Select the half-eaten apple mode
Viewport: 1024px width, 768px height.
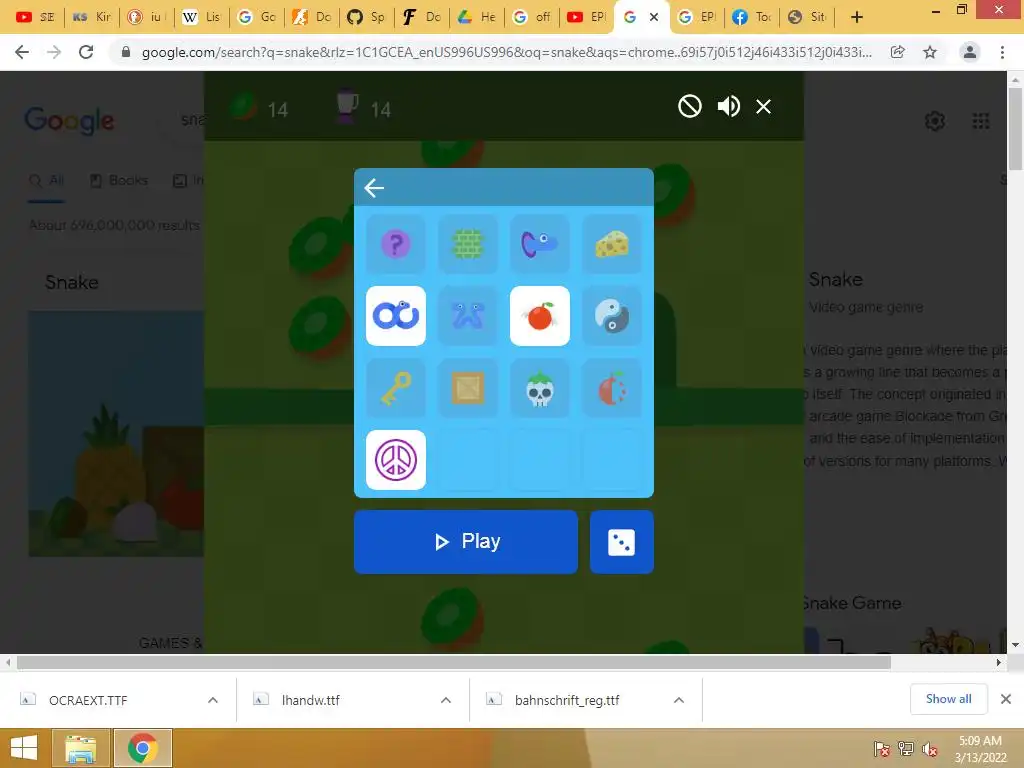611,388
